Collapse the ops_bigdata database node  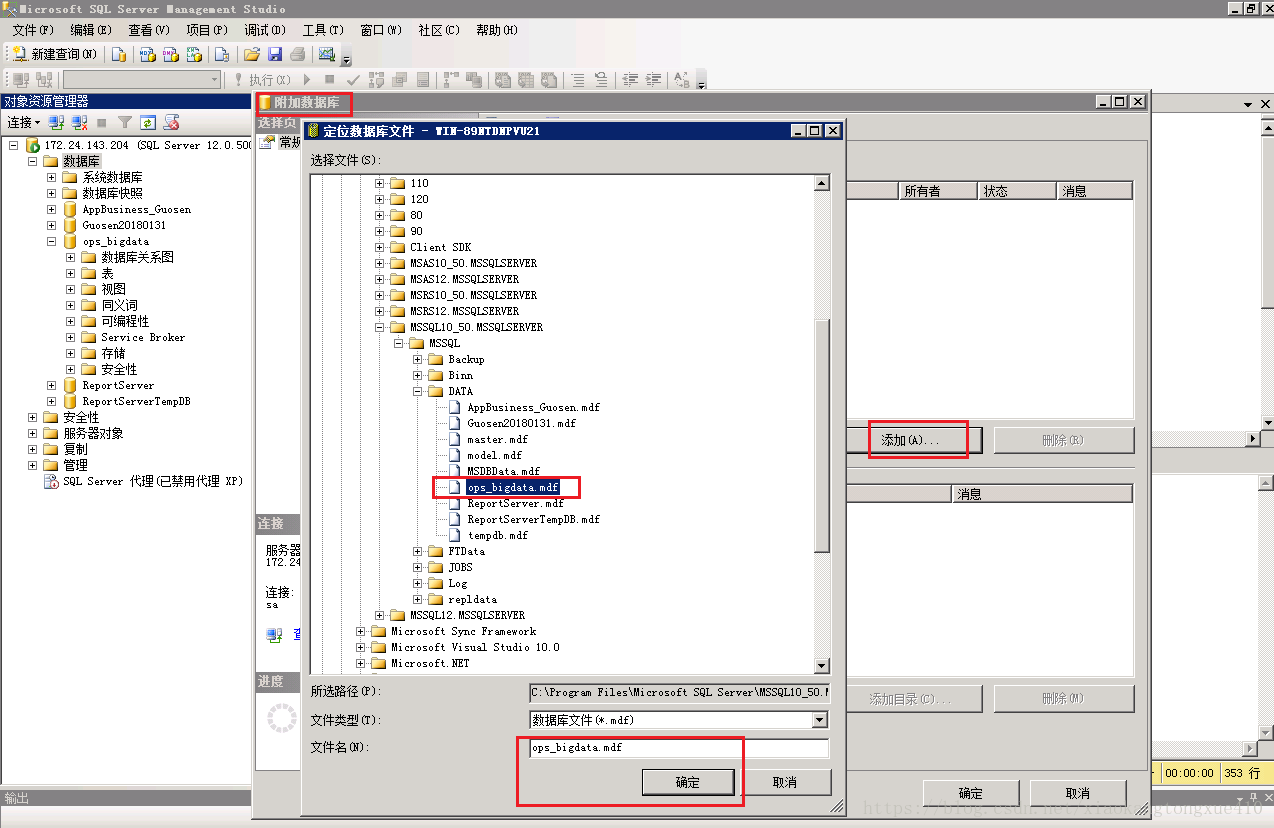click(x=51, y=241)
